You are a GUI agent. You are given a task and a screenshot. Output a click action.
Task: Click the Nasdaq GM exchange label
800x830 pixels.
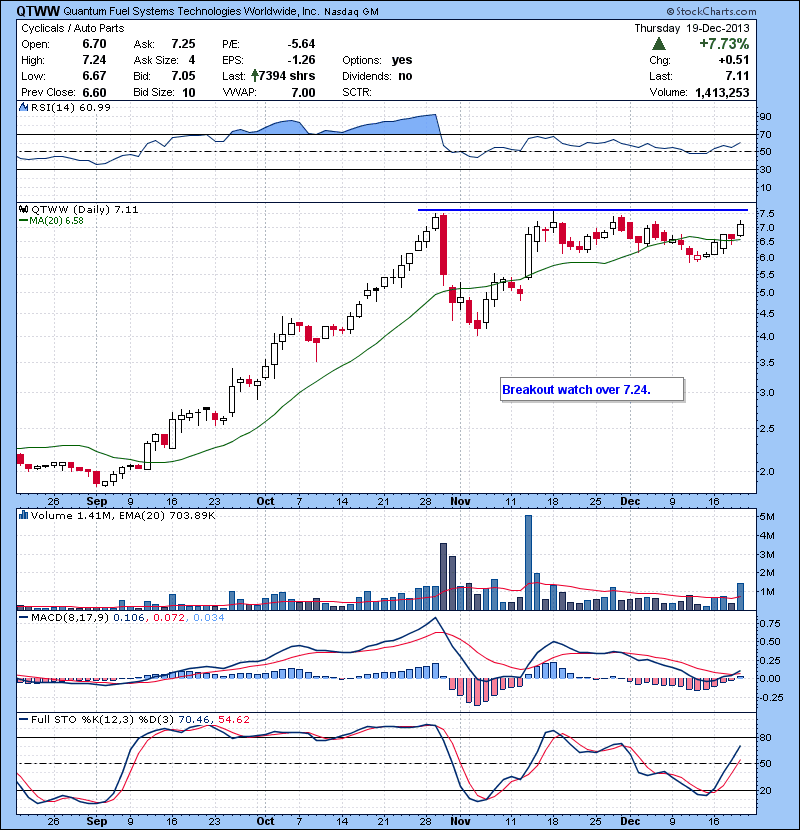(x=351, y=12)
